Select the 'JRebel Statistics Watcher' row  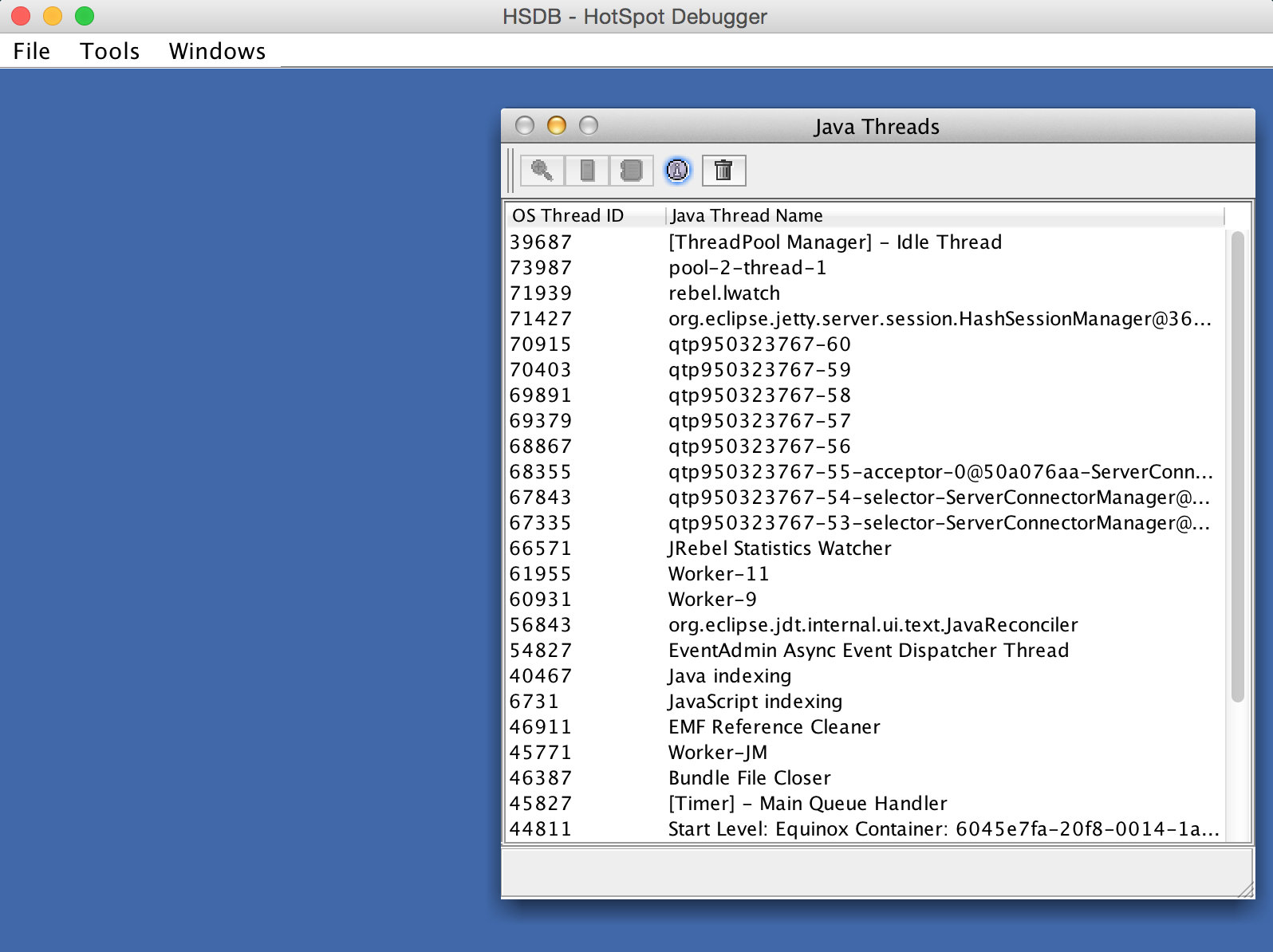(866, 549)
